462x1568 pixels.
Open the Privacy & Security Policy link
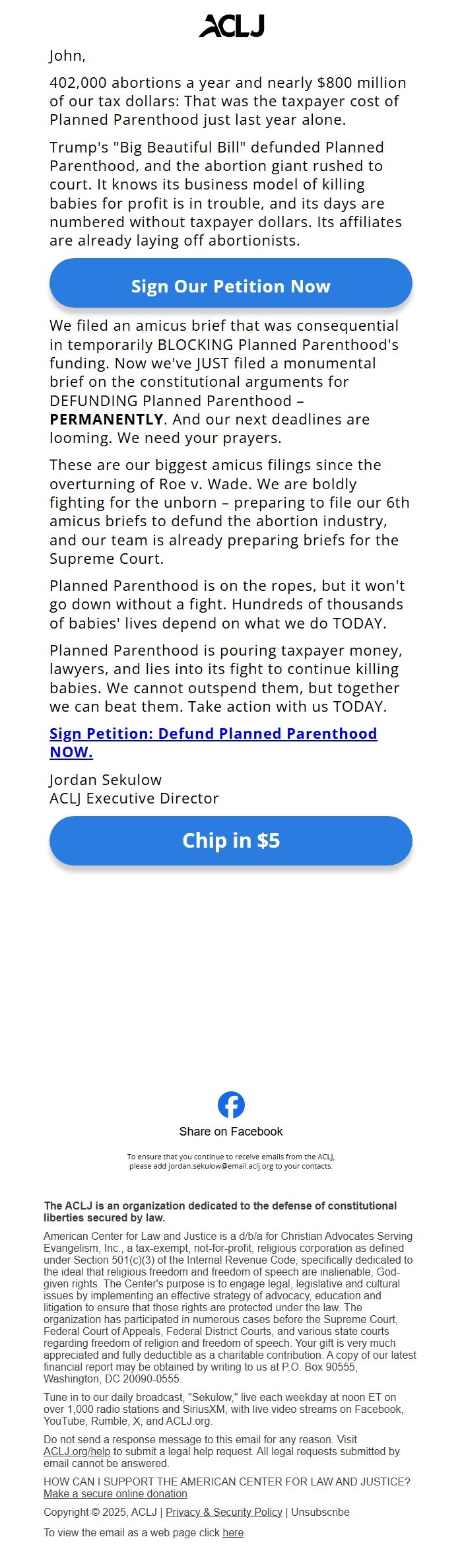tap(224, 1512)
